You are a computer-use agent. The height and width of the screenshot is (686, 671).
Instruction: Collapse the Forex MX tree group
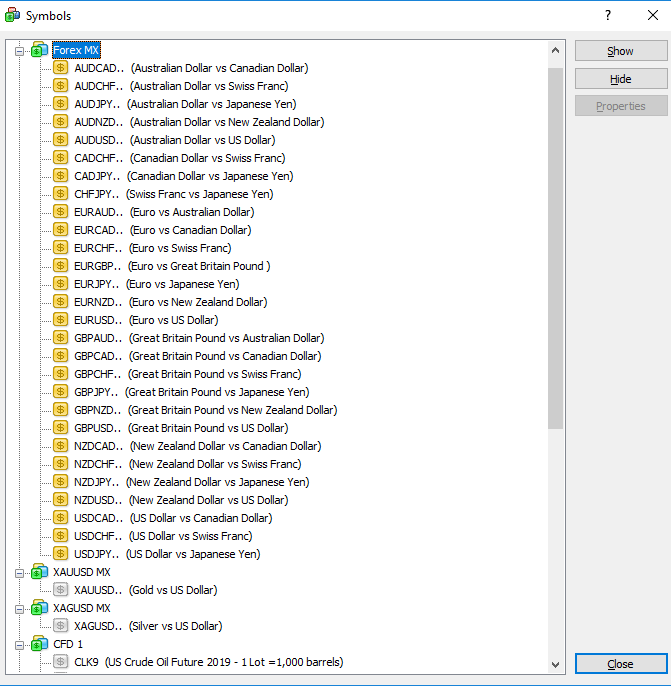pos(19,50)
